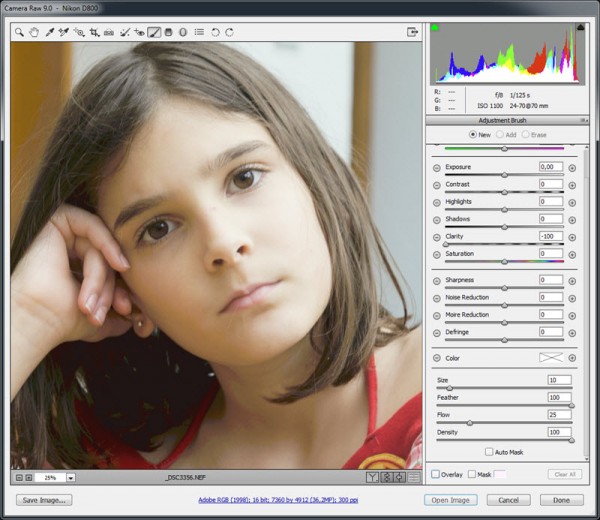Toggle full screen mode icon

tap(412, 32)
